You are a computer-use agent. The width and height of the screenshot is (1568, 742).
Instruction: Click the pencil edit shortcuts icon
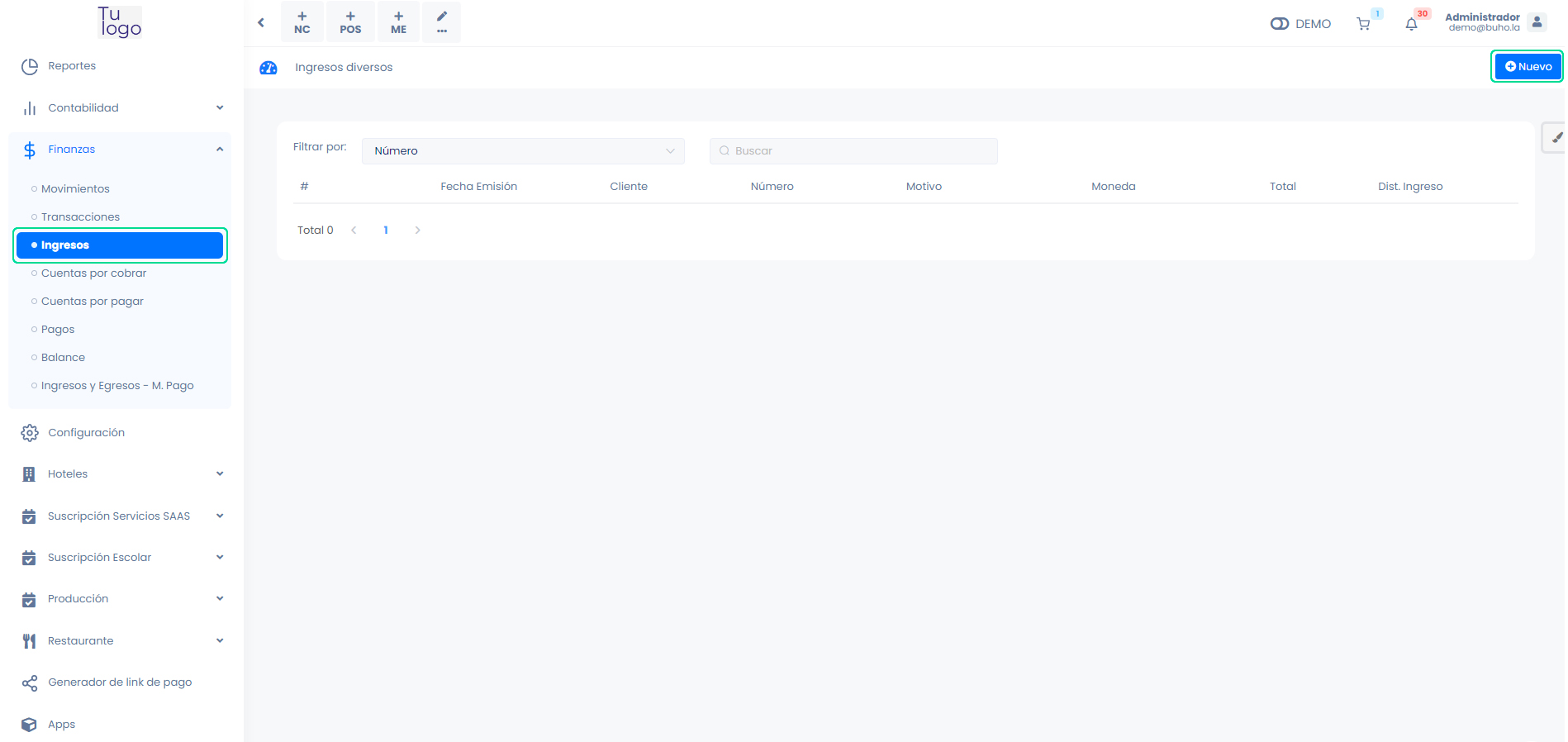tap(442, 22)
